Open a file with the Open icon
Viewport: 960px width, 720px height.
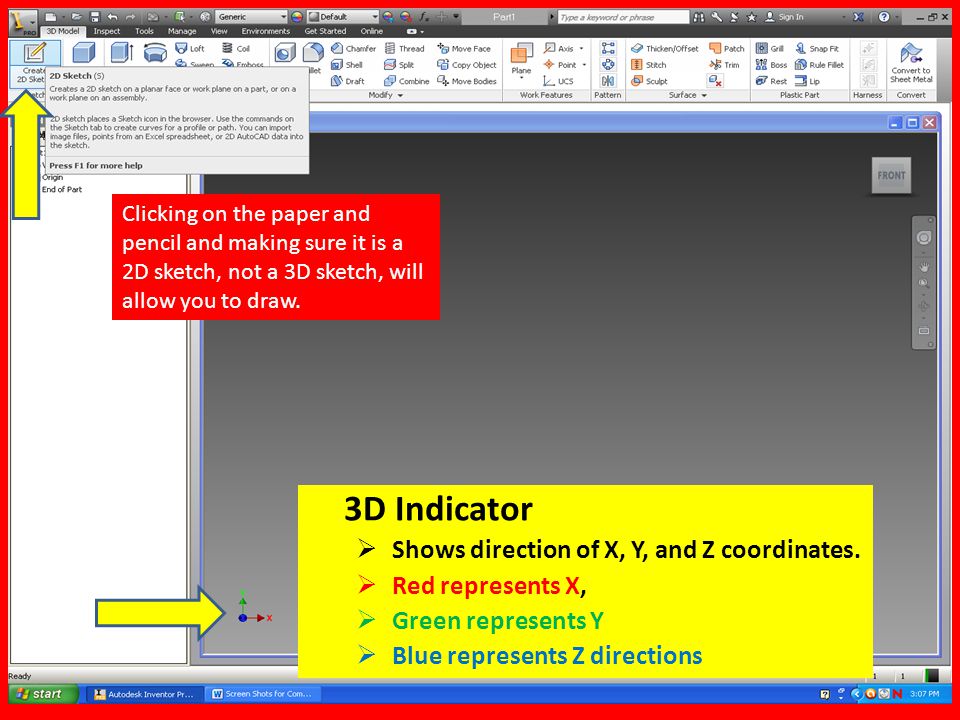[x=76, y=17]
